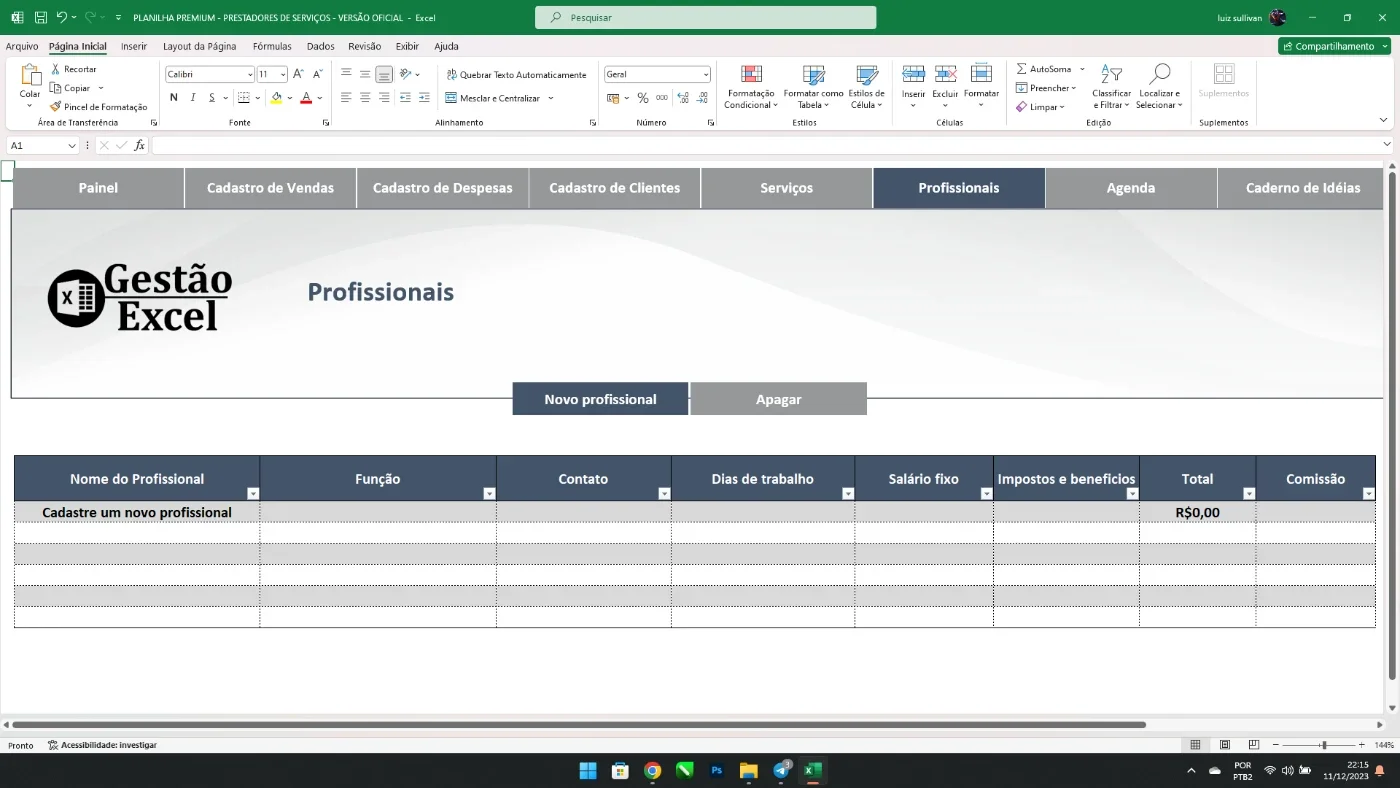Click the increase decimal places icon
1400x788 pixels.
click(x=683, y=98)
